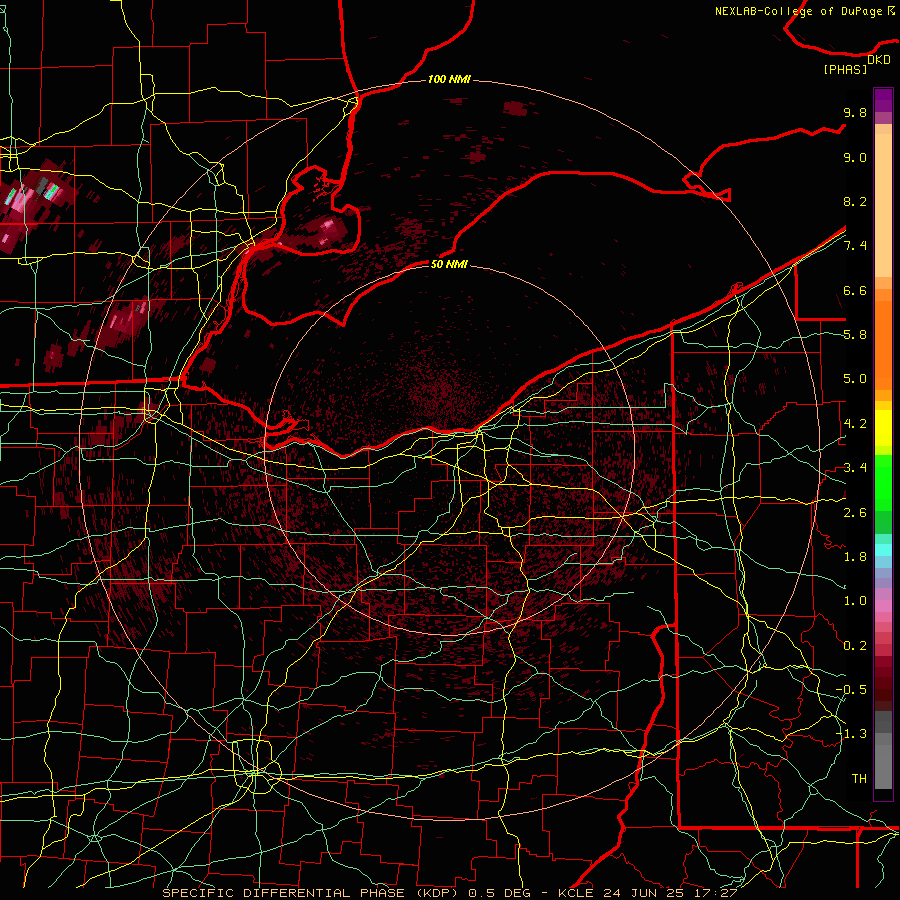Click the 4.2 scale value
Viewport: 900px width, 900px height.
855,424
